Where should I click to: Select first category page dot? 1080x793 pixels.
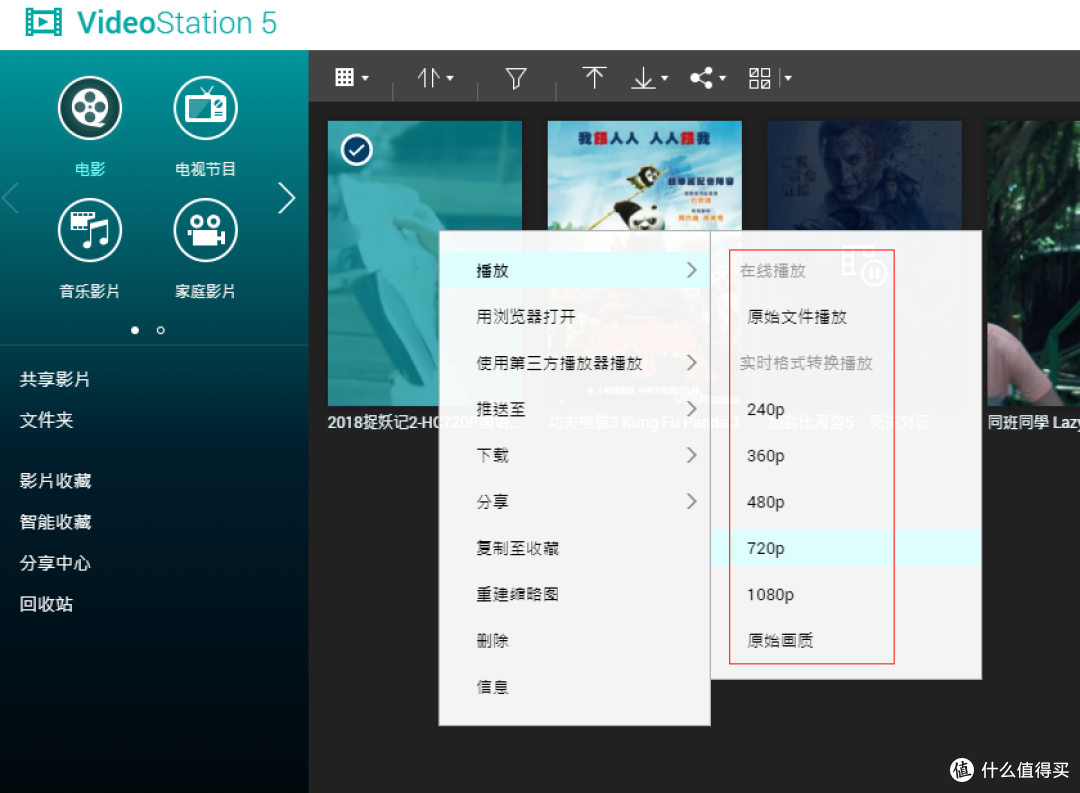[x=135, y=330]
